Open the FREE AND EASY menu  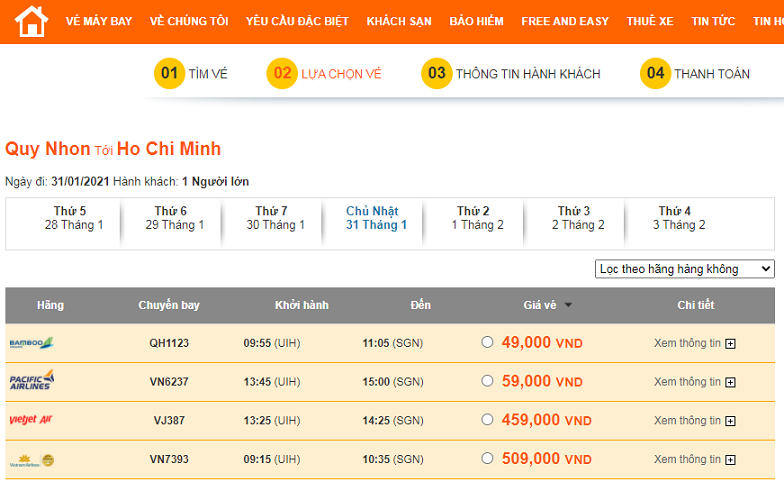565,22
